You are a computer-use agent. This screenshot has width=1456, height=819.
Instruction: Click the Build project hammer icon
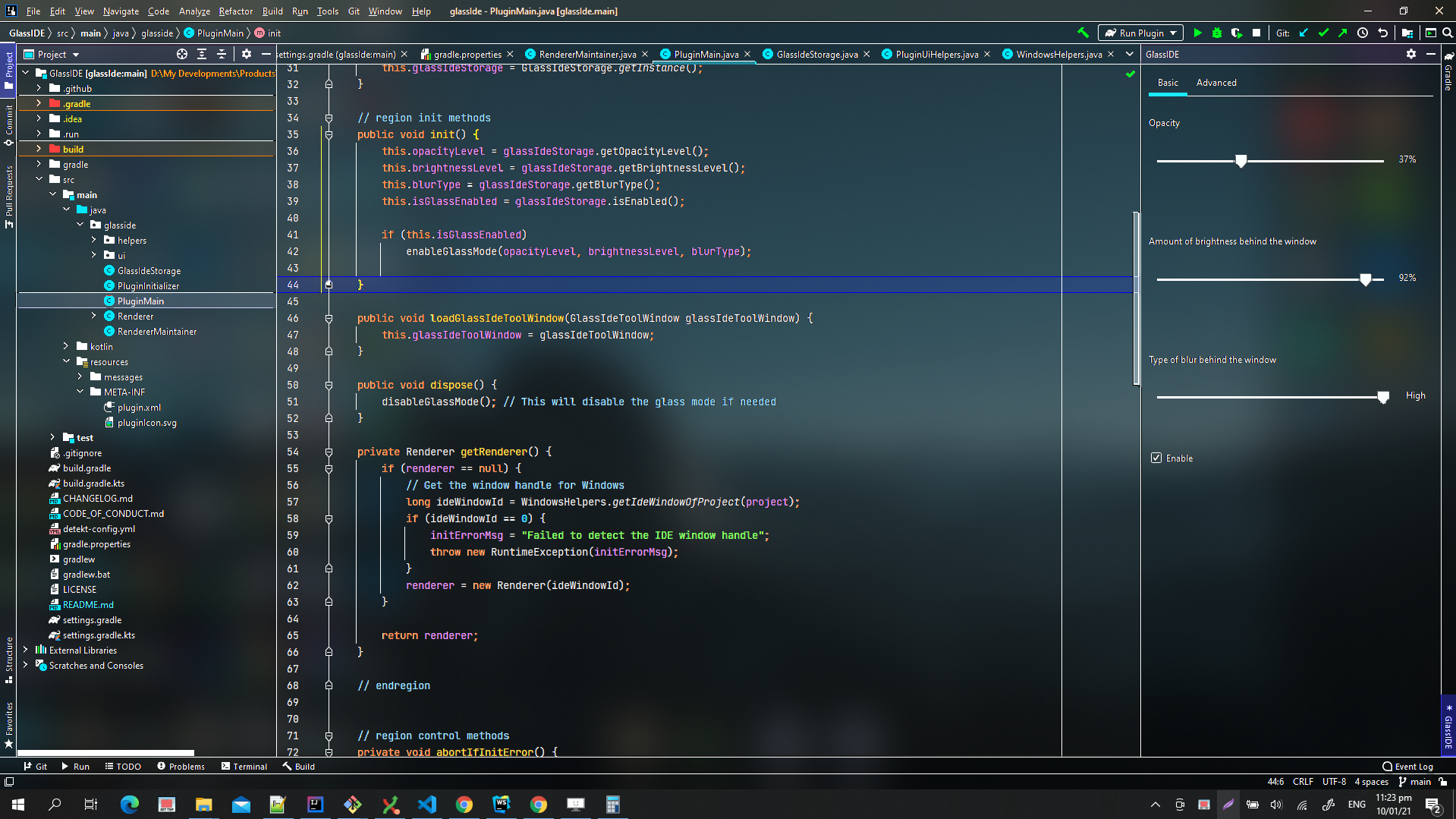[1083, 33]
